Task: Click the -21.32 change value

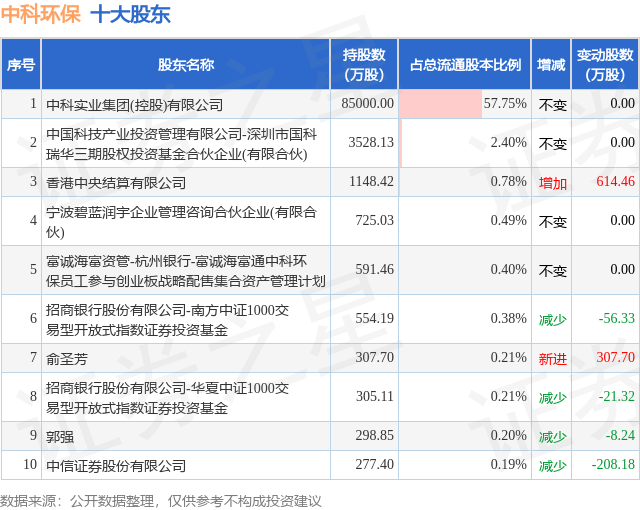Action: [616, 396]
